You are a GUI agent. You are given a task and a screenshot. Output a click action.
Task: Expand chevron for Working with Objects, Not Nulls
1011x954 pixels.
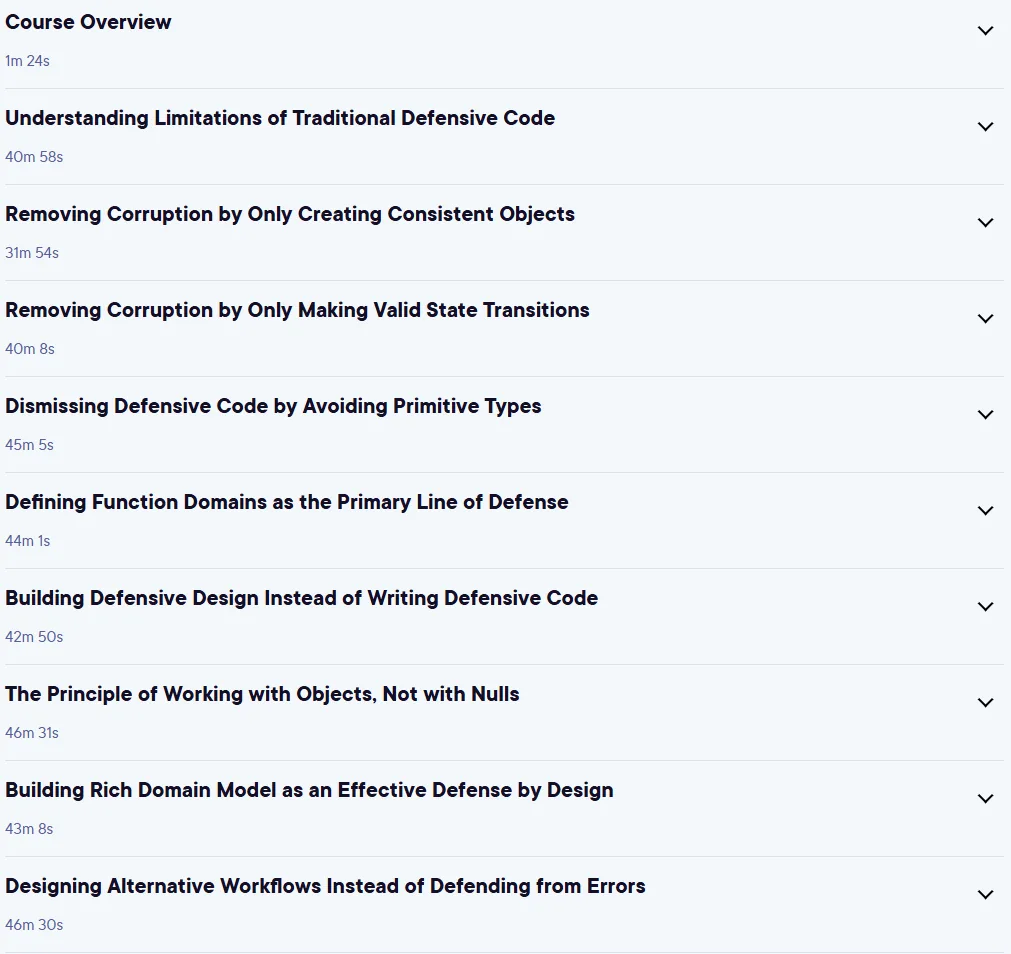pyautogui.click(x=985, y=703)
